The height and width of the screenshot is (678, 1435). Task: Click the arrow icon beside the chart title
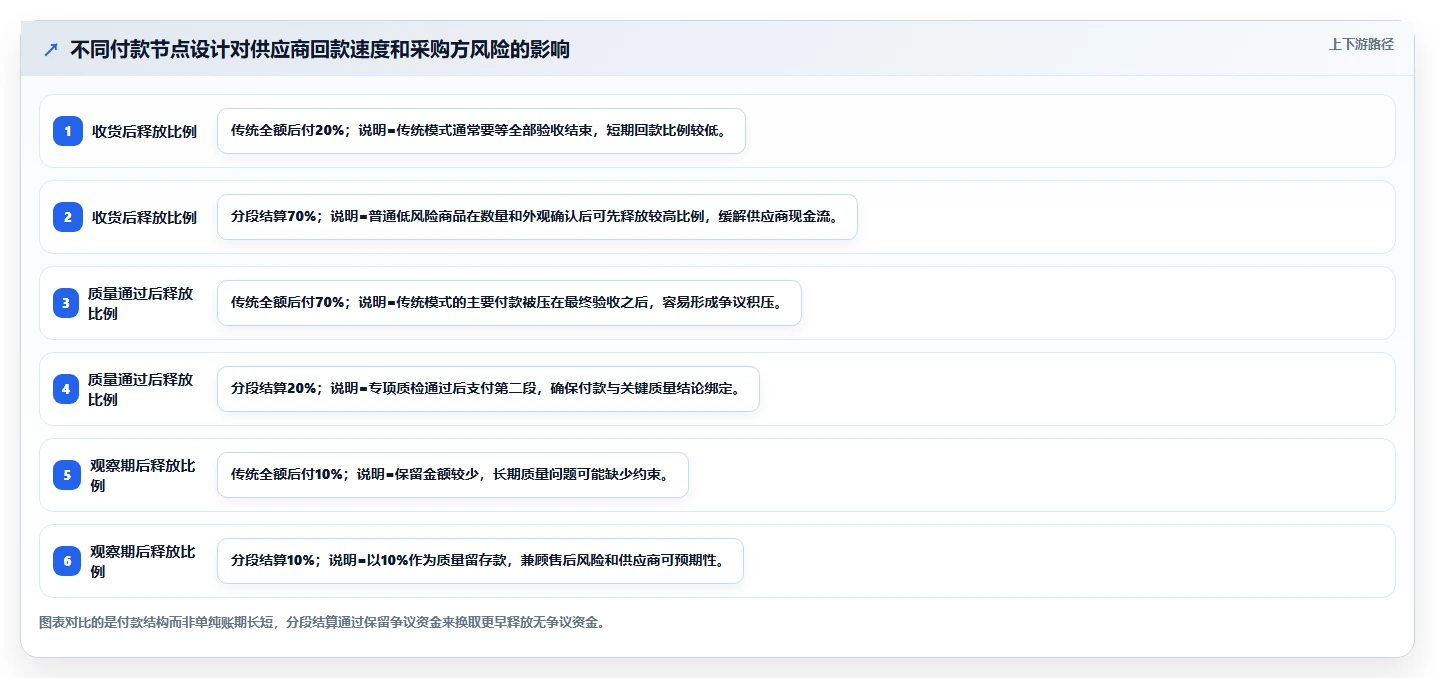tap(51, 50)
